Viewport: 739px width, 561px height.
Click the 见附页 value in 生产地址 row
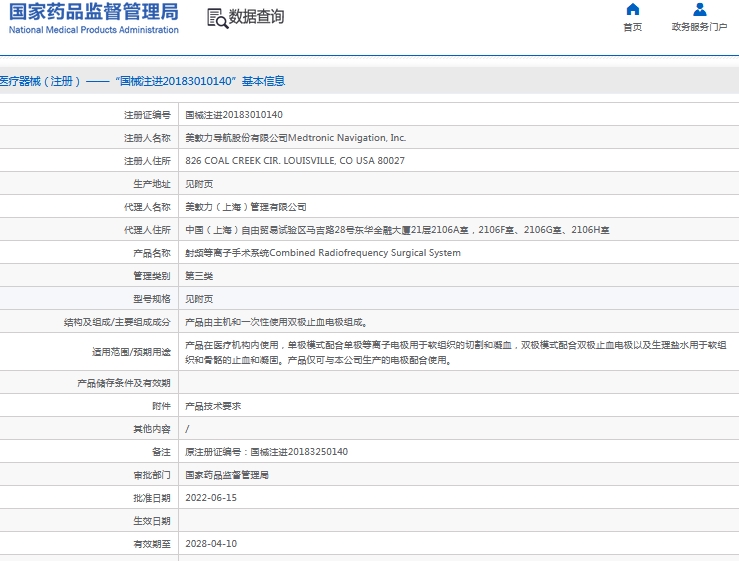pyautogui.click(x=199, y=184)
